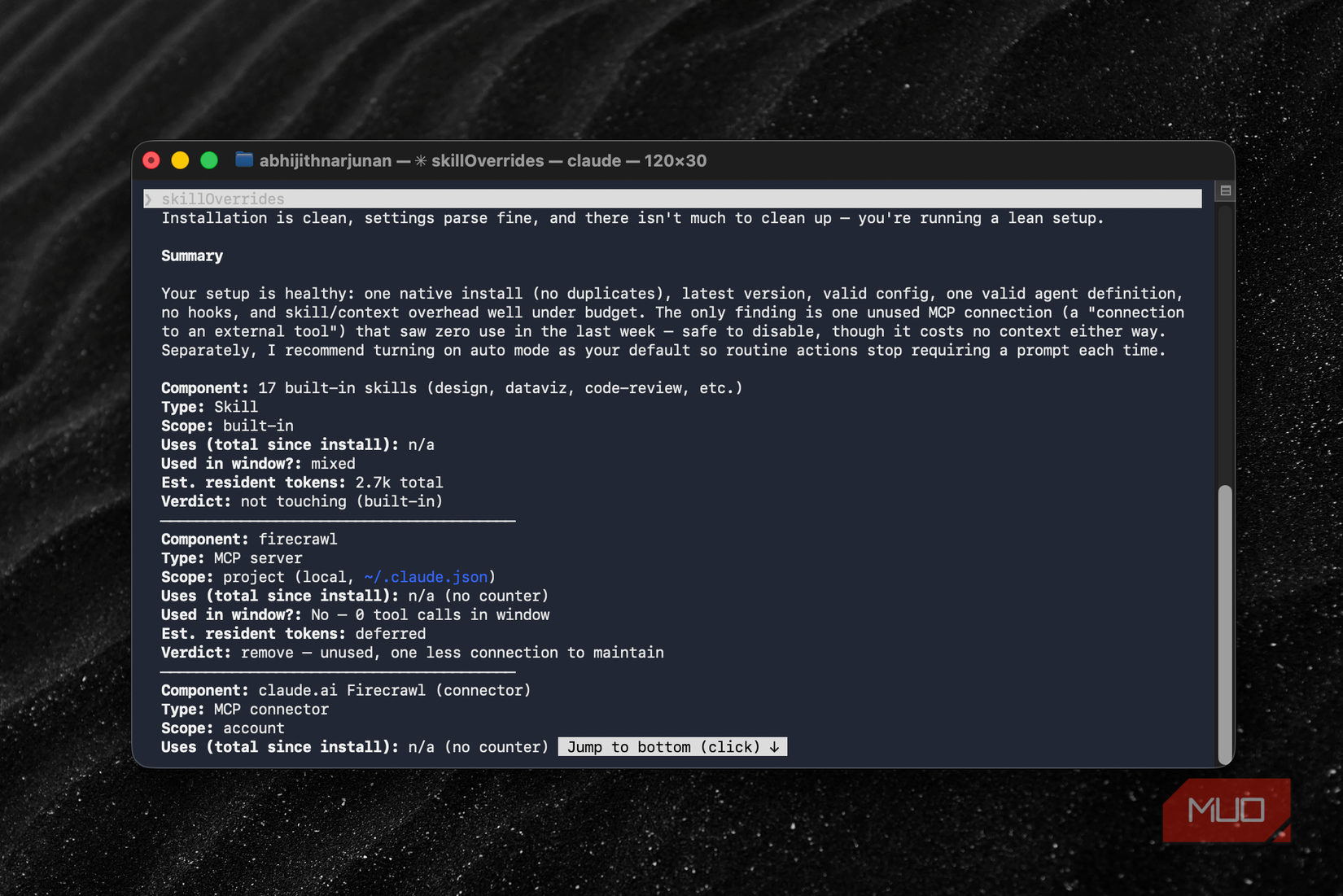Click "Component: 17 built-in skills" line
This screenshot has height=896, width=1343.
click(452, 388)
